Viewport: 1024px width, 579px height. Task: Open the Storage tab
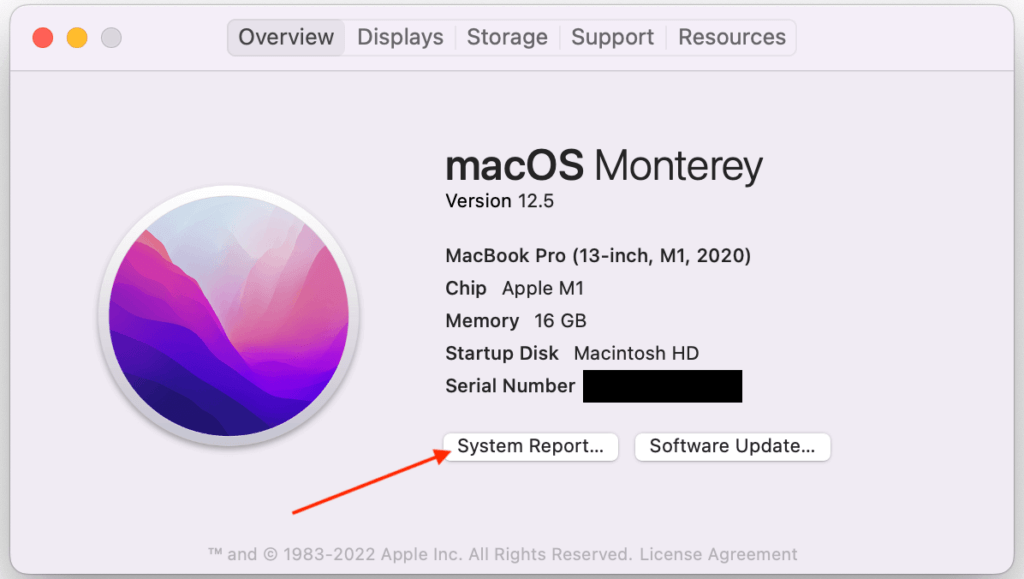[x=507, y=37]
